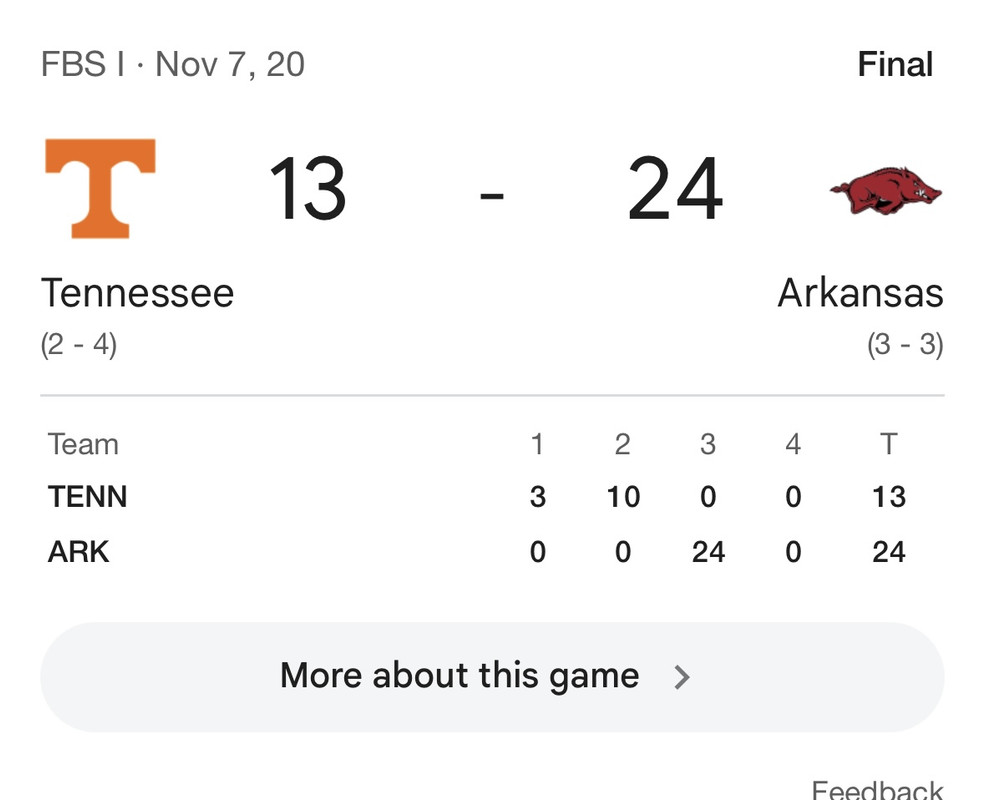Click the Tennessee orange T logo

coord(101,188)
